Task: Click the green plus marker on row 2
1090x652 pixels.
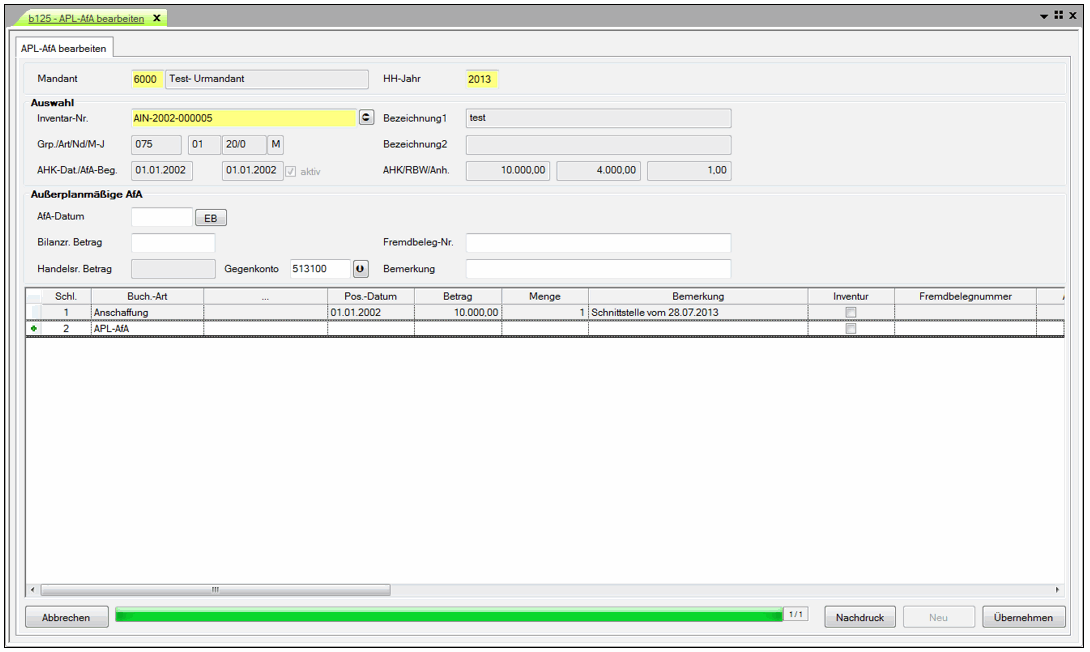Action: (35, 328)
